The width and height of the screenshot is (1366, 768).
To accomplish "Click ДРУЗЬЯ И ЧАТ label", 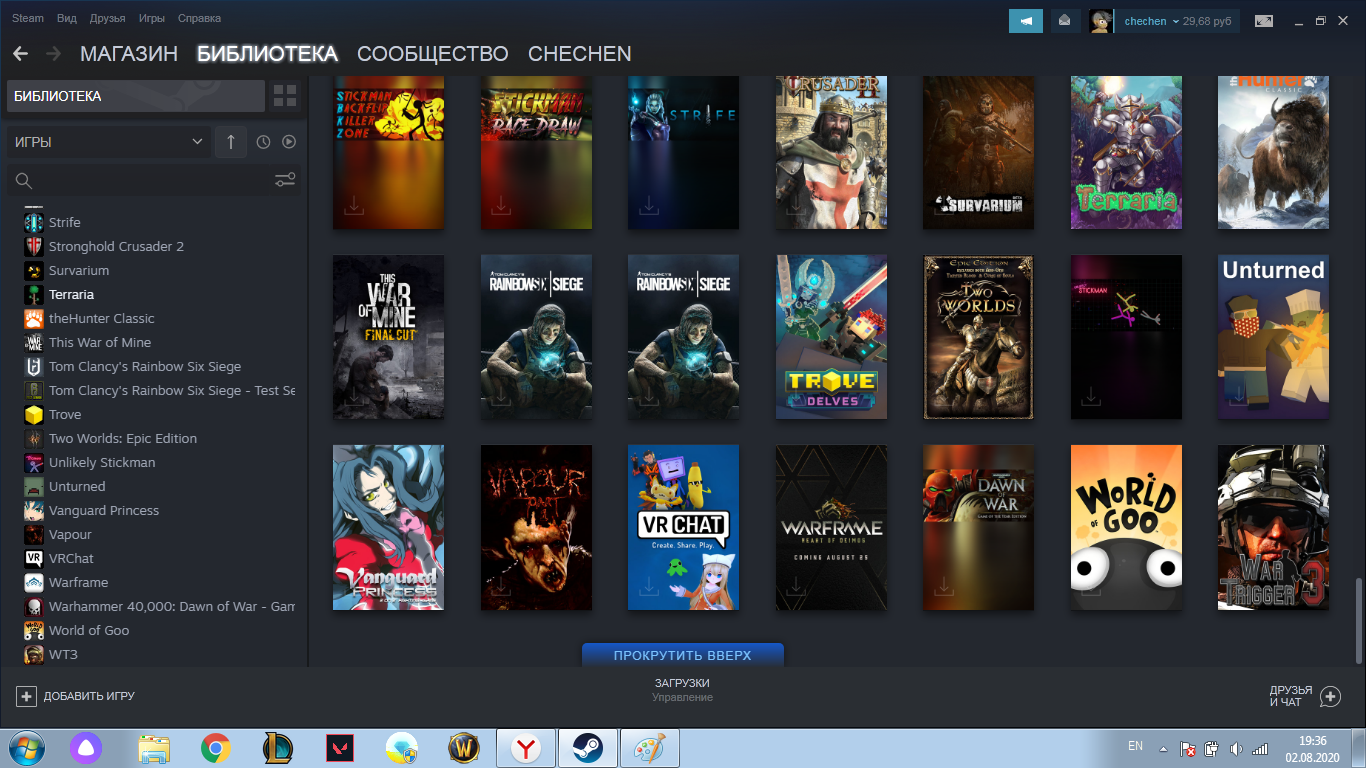I will point(1291,696).
